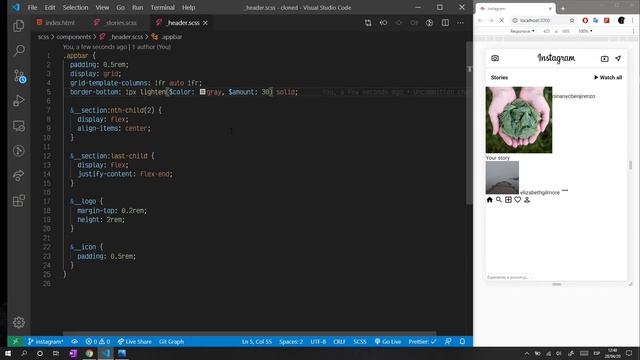Screen dimensions: 640x360
Task: Click Live Share in status bar
Action: pyautogui.click(x=134, y=342)
